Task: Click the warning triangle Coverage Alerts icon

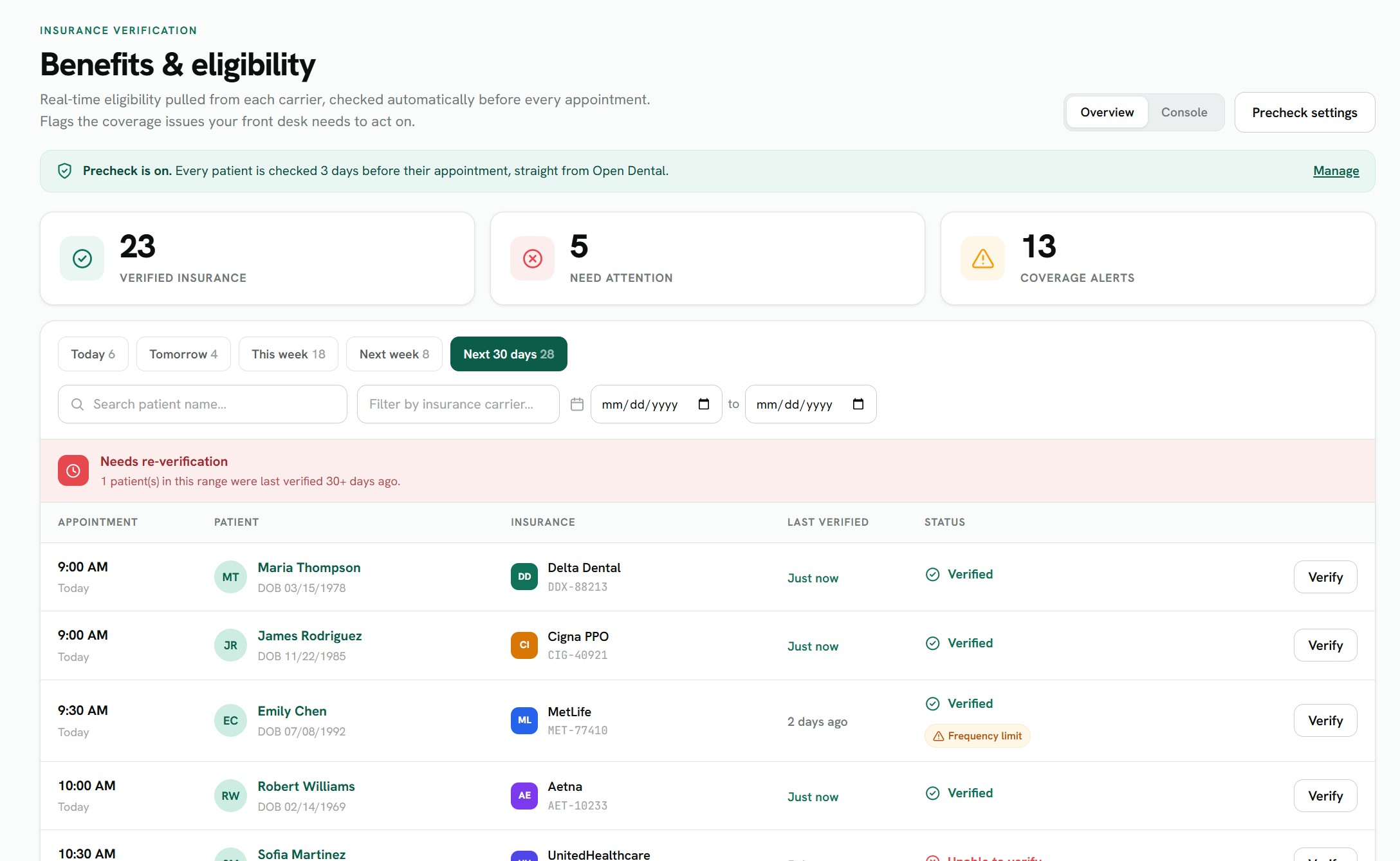Action: click(x=983, y=259)
